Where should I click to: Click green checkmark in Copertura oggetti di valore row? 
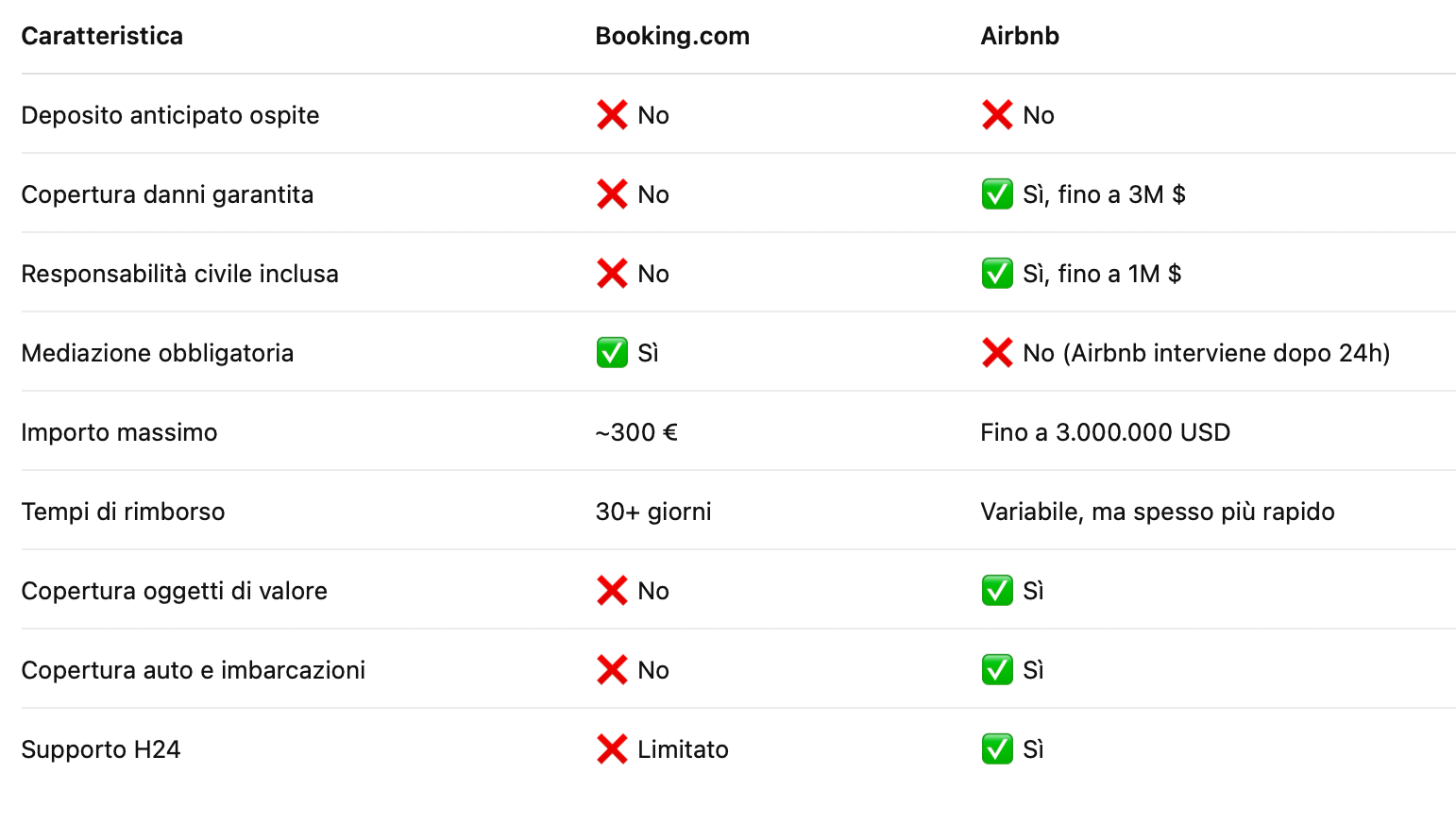(x=997, y=591)
